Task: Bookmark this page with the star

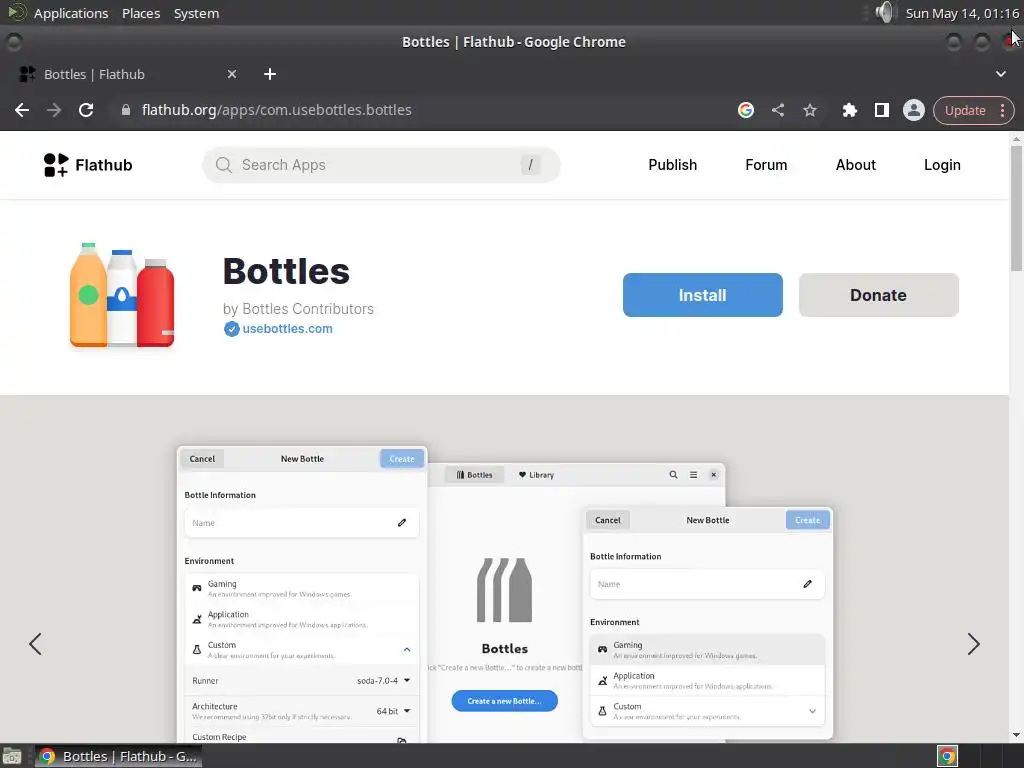Action: [x=810, y=110]
